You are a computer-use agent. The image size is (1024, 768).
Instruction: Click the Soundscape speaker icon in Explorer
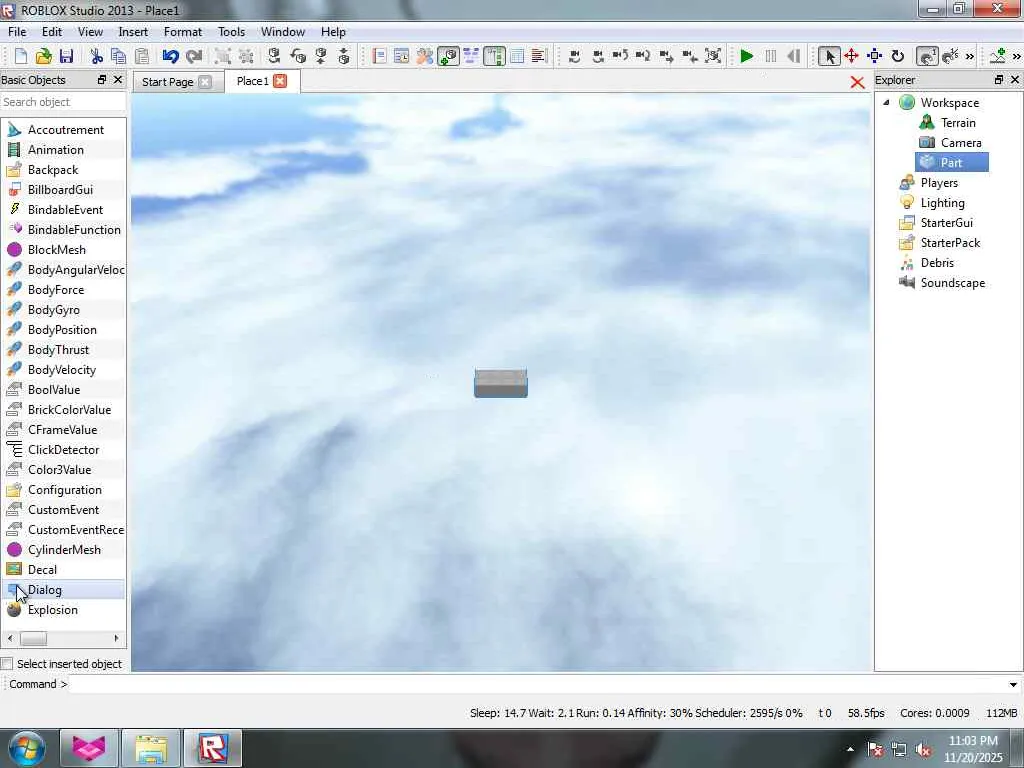(x=906, y=283)
